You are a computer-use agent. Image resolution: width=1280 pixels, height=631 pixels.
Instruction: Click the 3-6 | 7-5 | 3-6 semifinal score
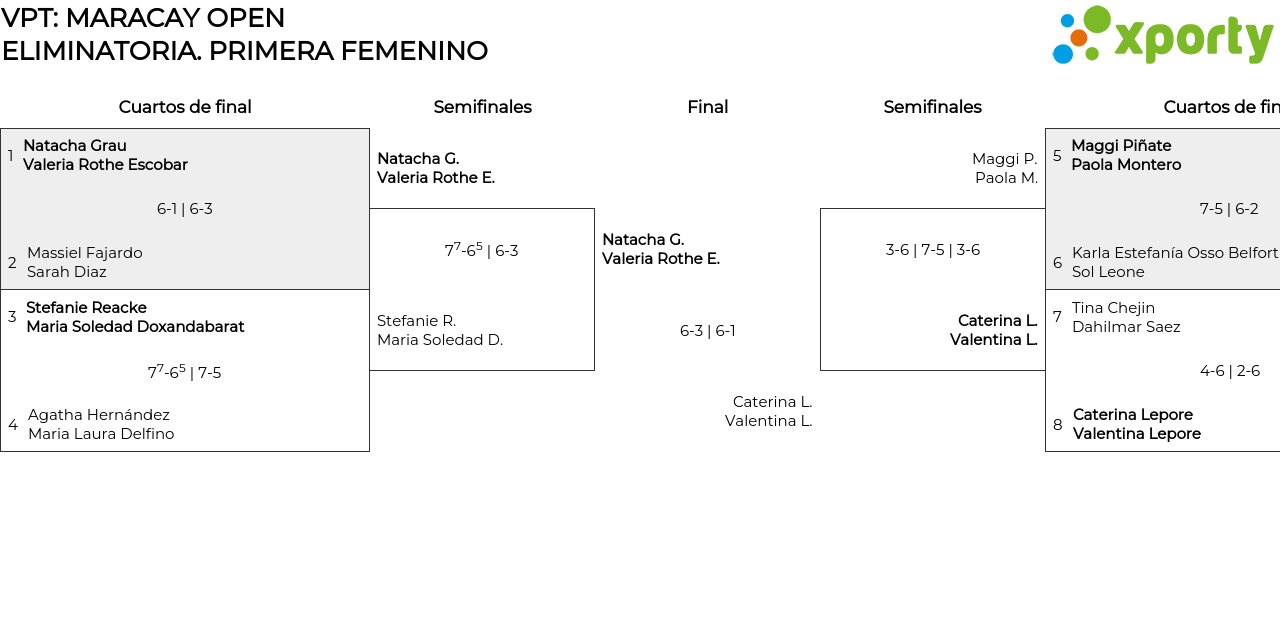coord(932,250)
